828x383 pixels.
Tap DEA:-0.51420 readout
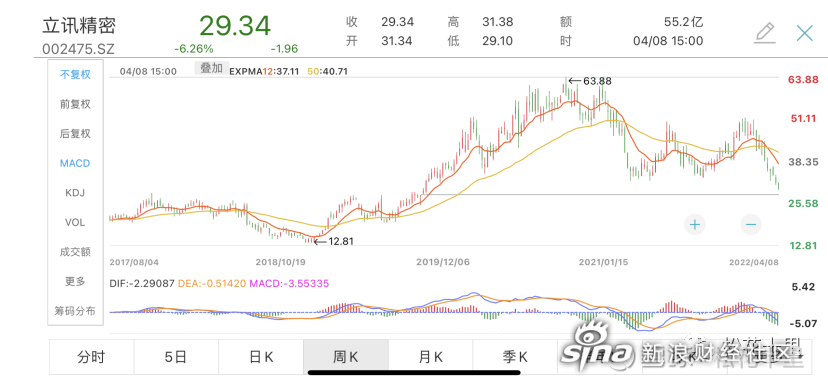[x=212, y=284]
